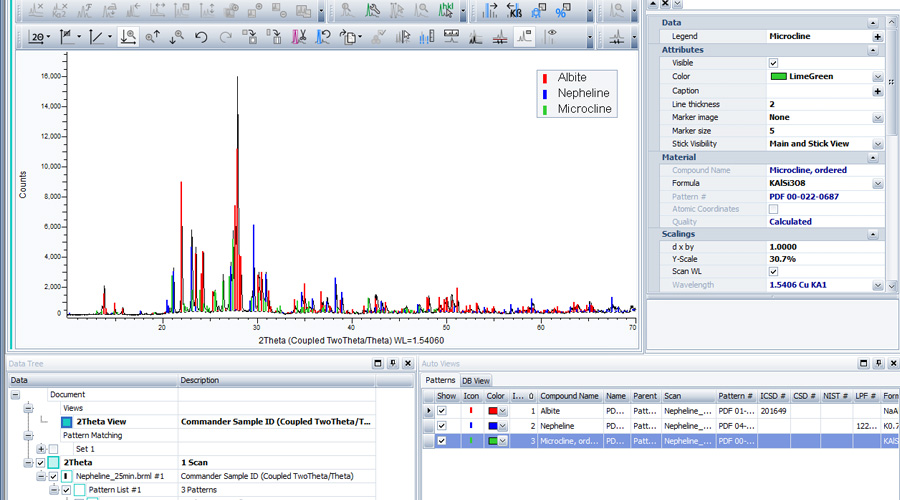The height and width of the screenshot is (500, 900).
Task: Pin the Data Tree panel
Action: 392,364
